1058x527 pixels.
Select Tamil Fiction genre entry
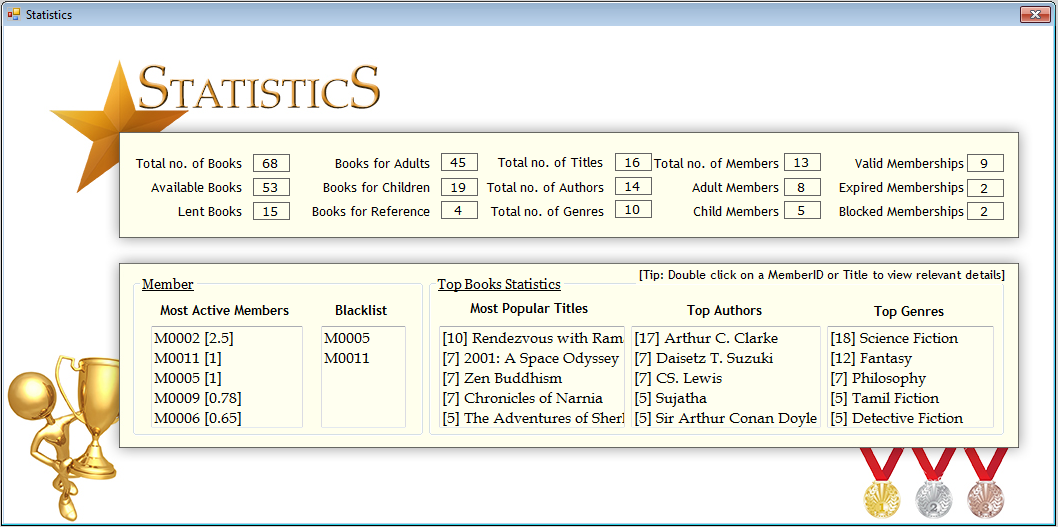tap(884, 398)
